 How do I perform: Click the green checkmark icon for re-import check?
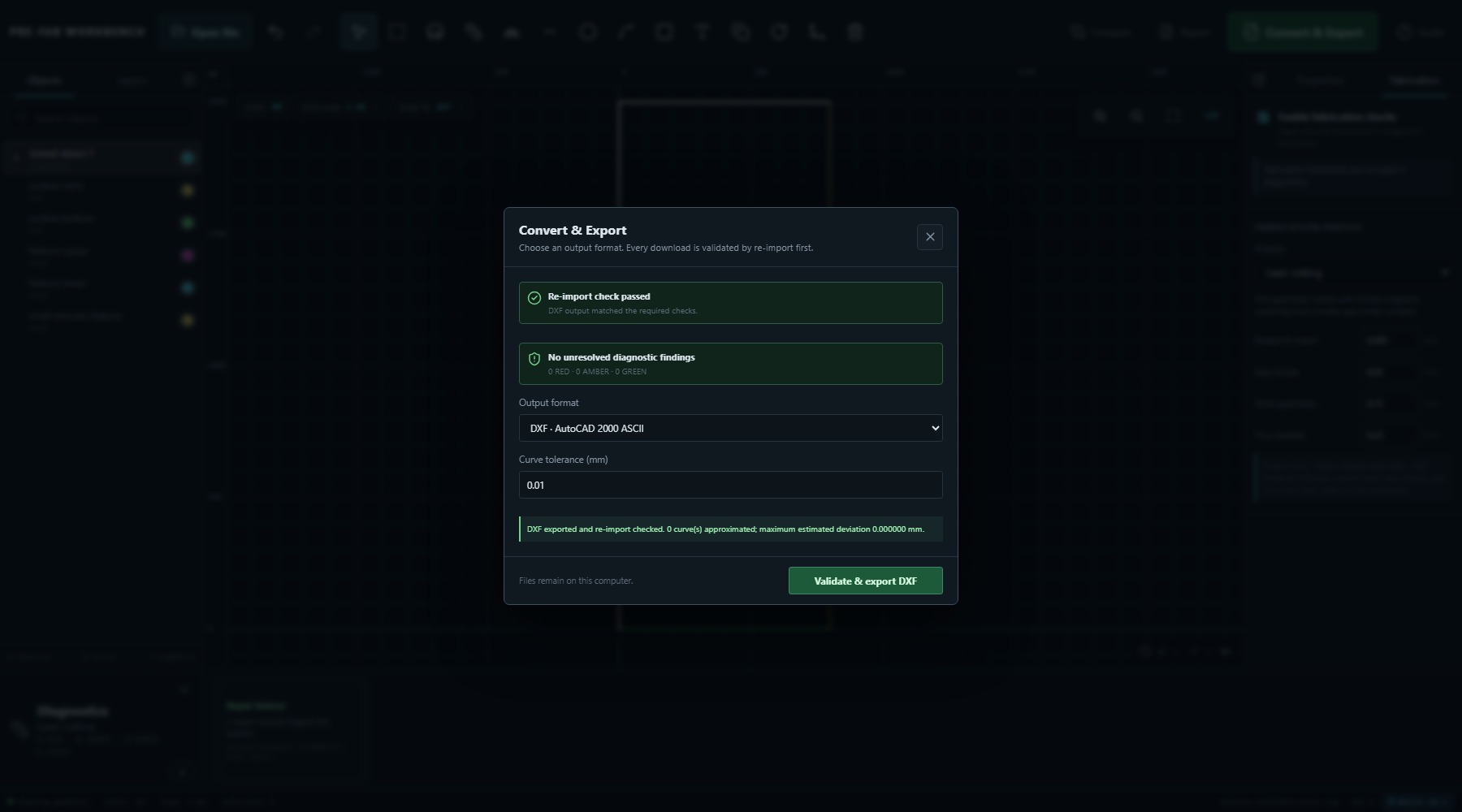point(534,298)
